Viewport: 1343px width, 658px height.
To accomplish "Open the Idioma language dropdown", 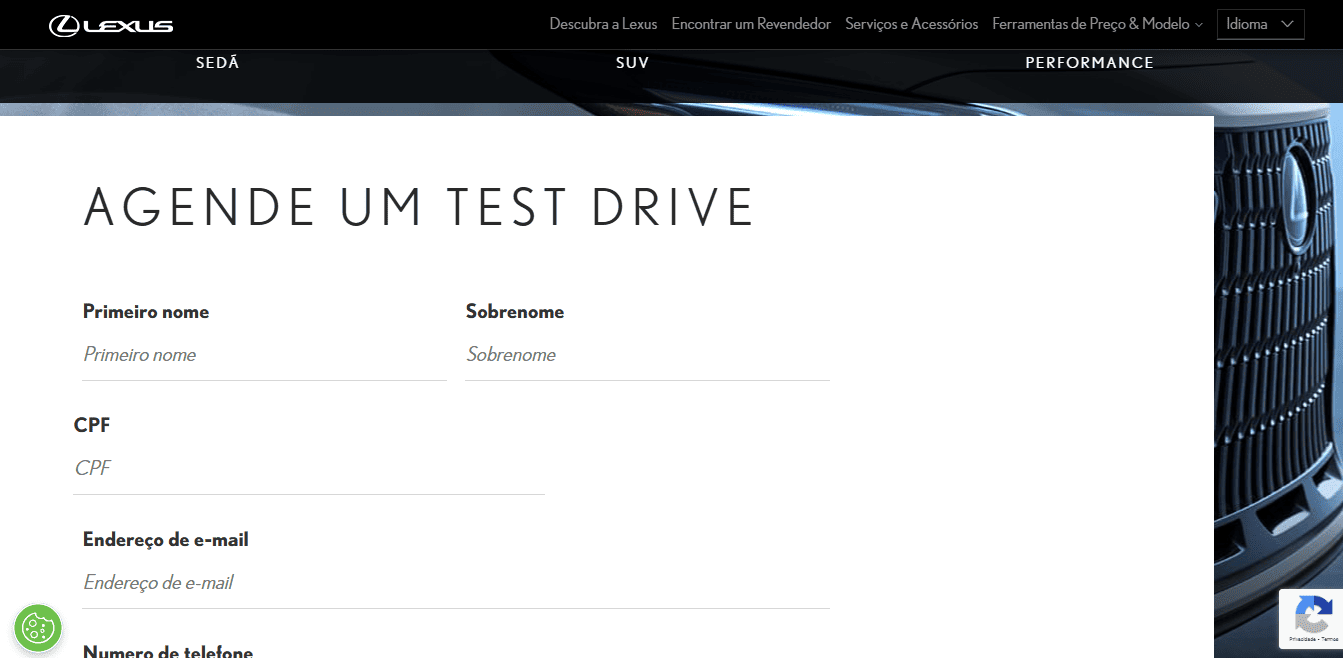I will pos(1260,24).
